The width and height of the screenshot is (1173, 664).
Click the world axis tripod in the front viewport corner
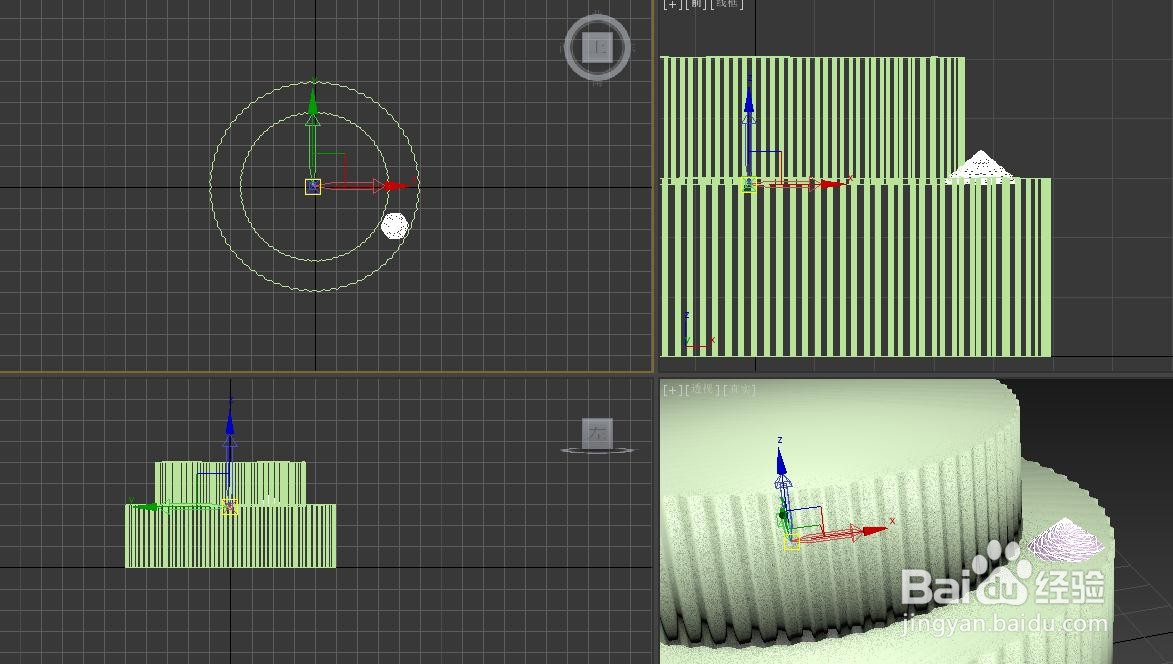point(693,337)
